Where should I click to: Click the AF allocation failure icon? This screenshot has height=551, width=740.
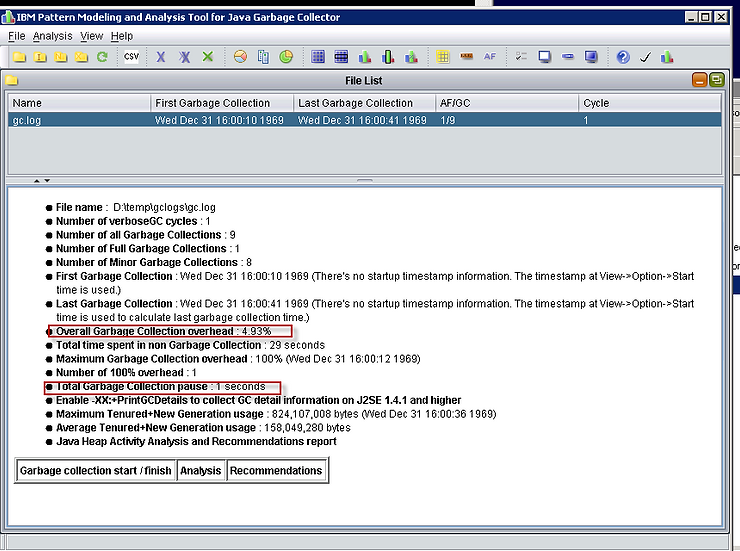pos(490,57)
